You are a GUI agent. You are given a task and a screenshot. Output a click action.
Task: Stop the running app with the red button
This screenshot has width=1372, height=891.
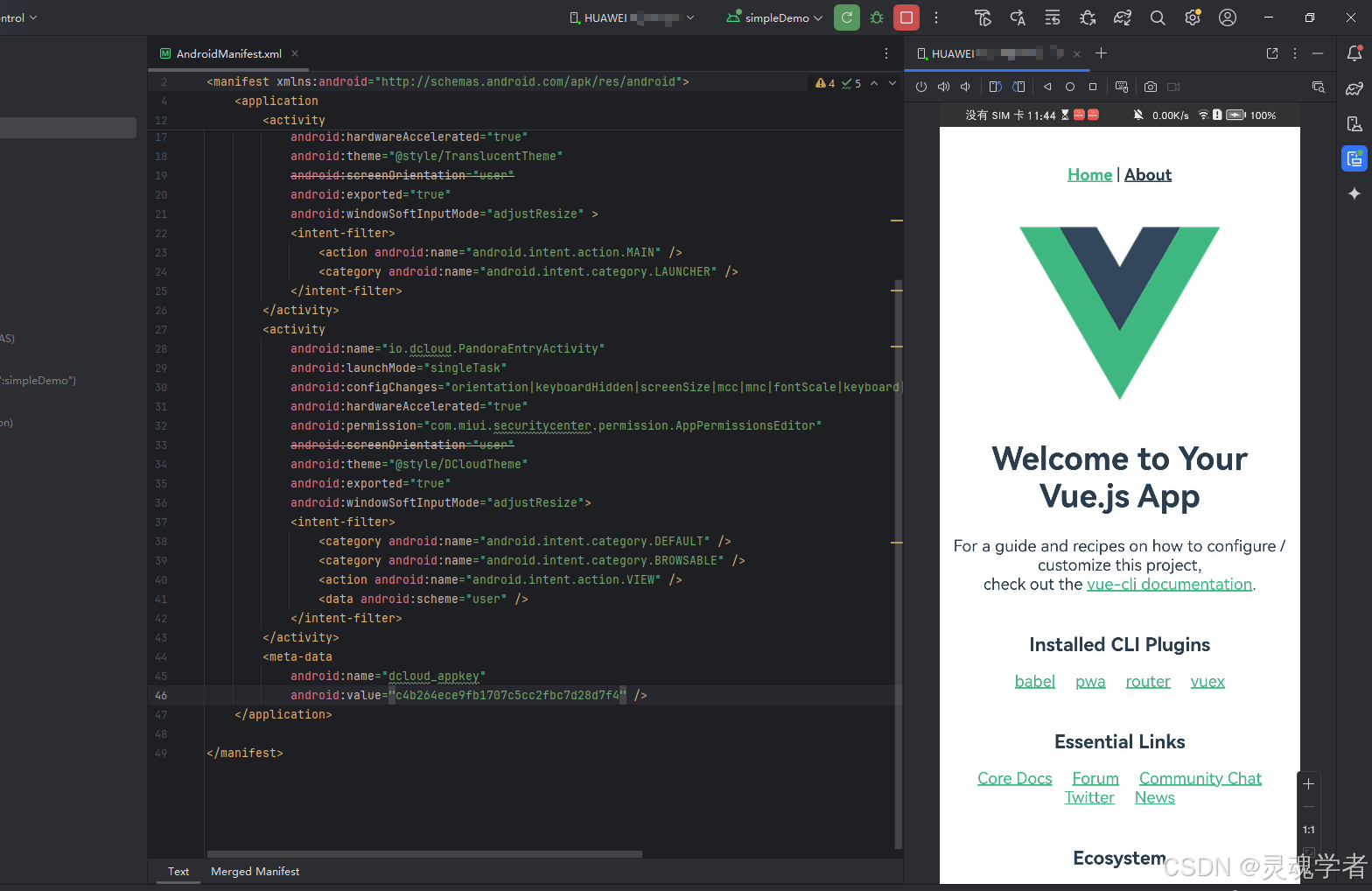tap(906, 18)
